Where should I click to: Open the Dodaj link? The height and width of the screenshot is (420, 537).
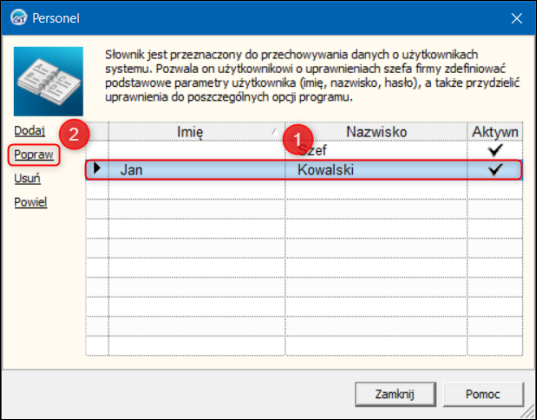(x=29, y=131)
